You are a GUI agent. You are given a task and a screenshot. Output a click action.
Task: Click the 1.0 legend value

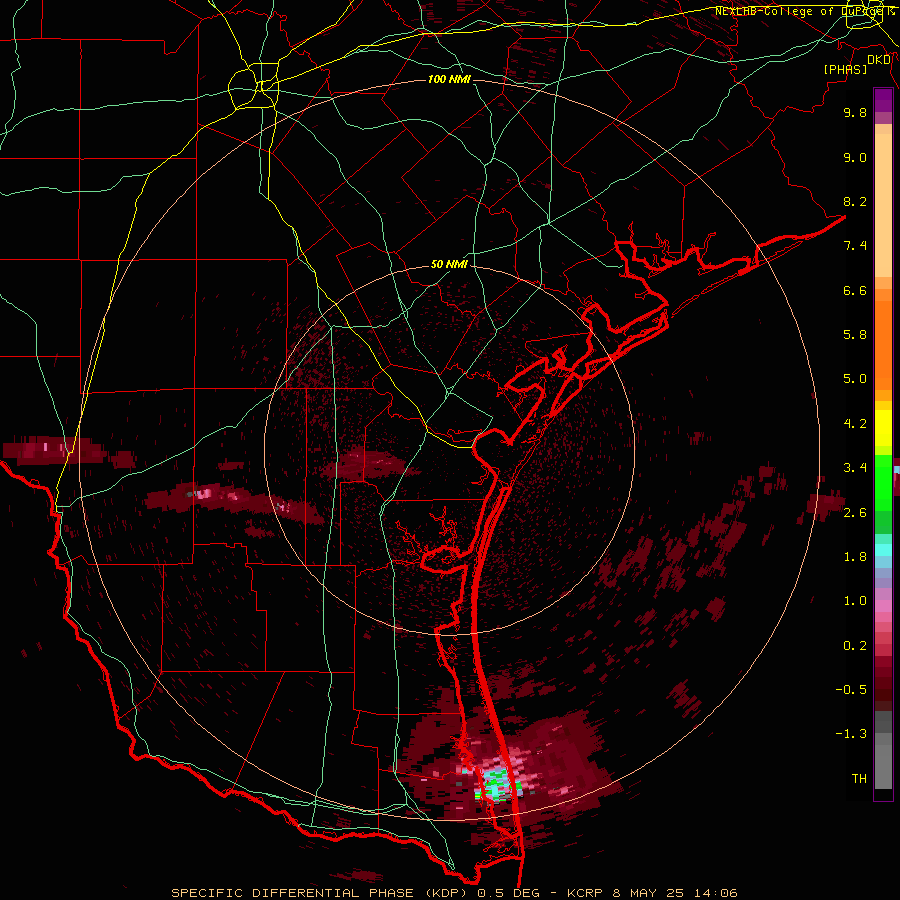855,601
